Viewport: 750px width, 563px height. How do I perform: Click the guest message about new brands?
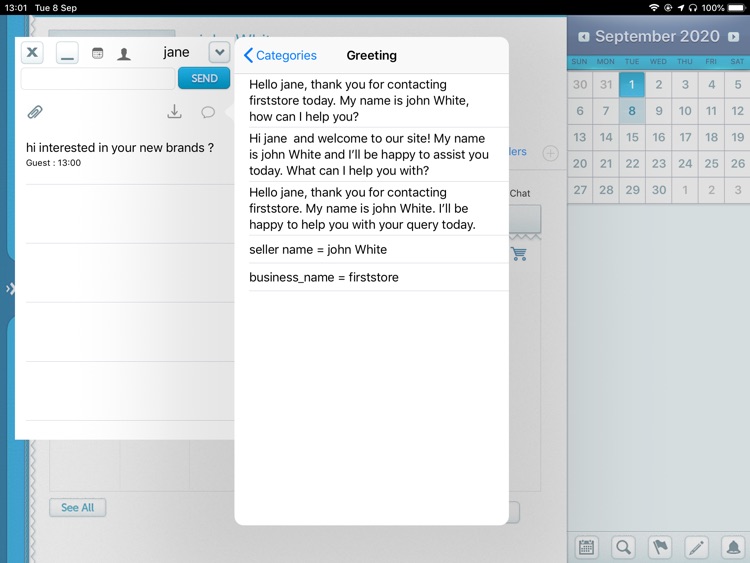tap(120, 148)
